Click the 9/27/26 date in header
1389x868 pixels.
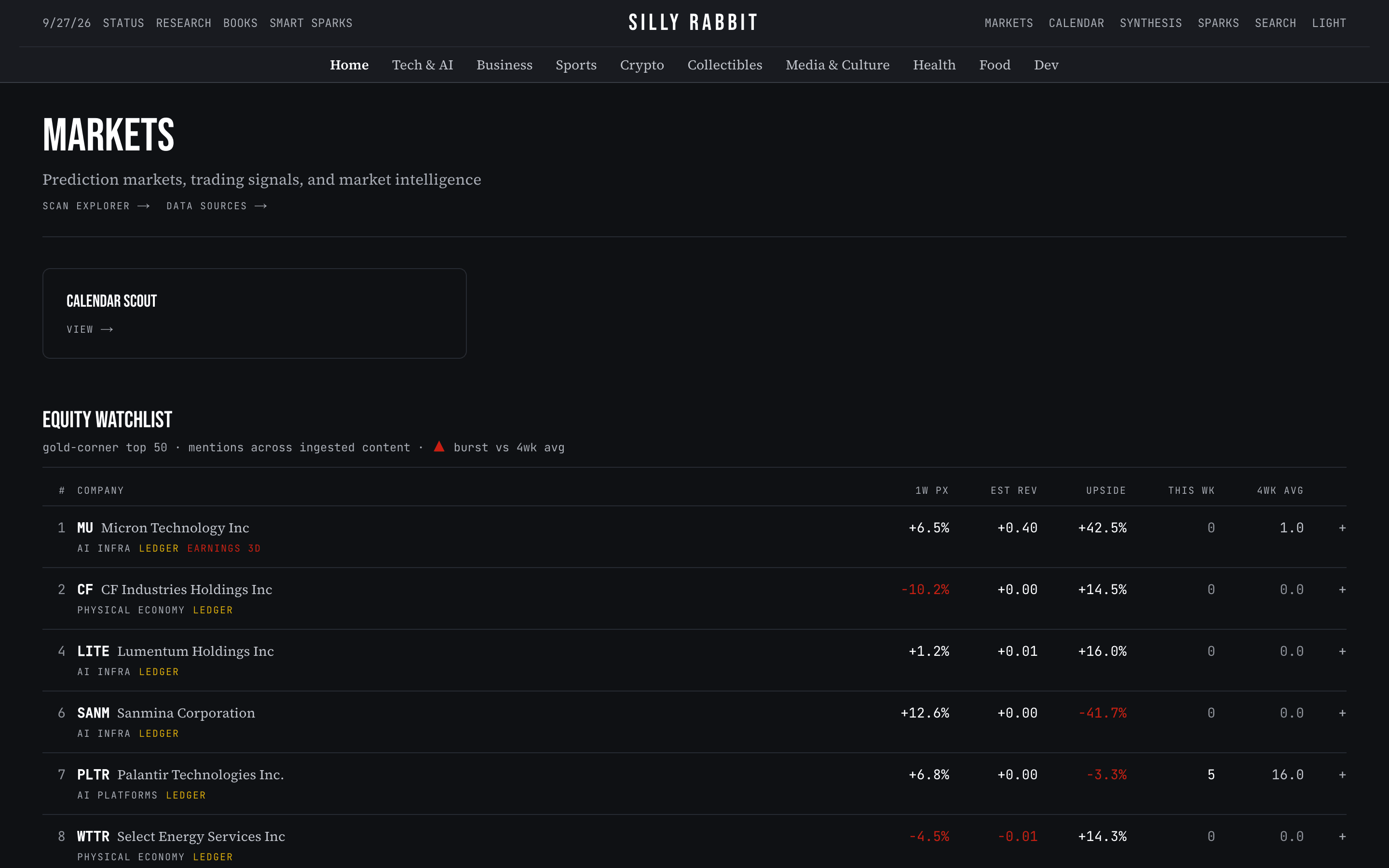67,23
